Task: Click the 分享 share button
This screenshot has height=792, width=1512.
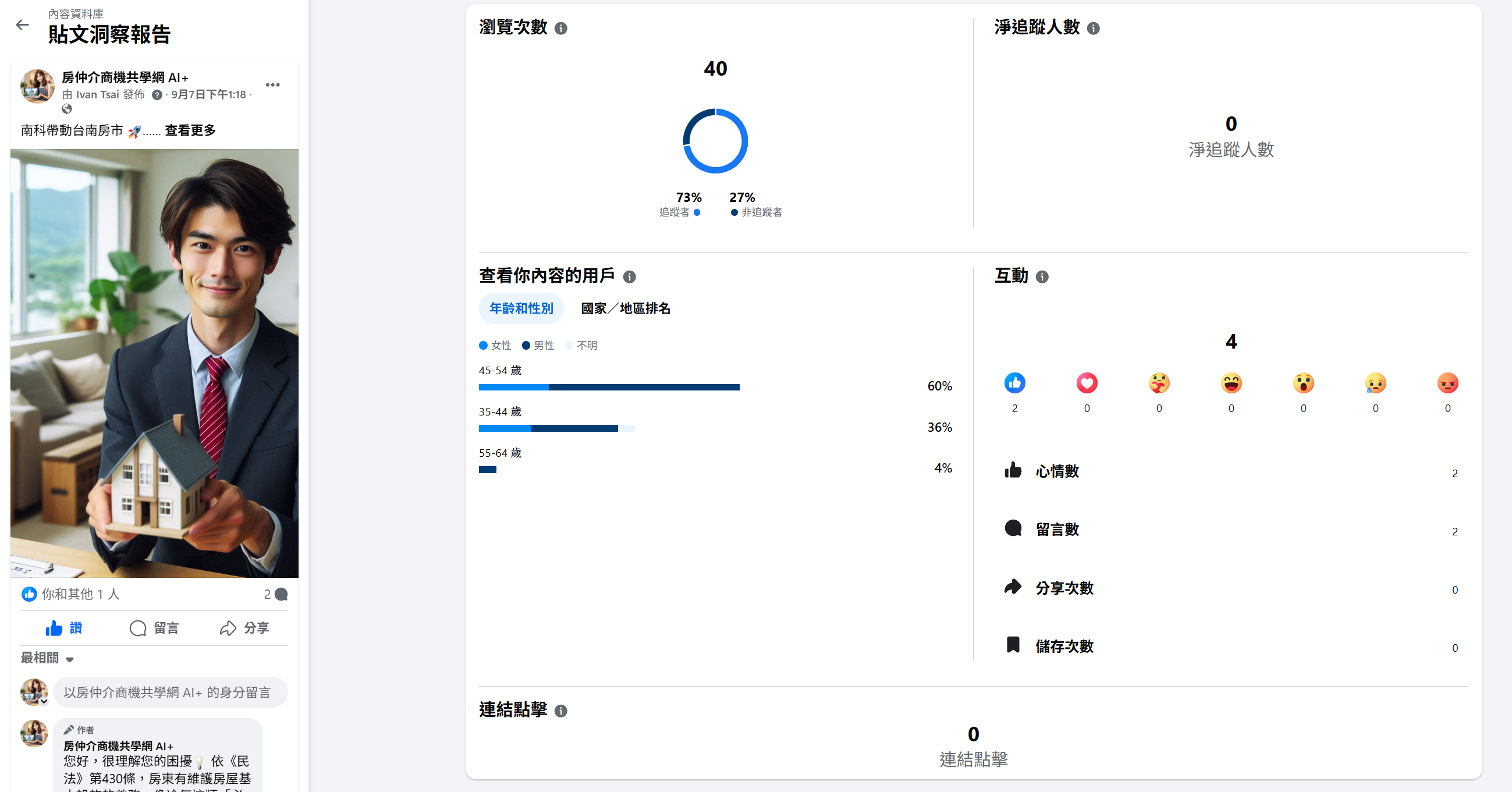Action: tap(244, 628)
